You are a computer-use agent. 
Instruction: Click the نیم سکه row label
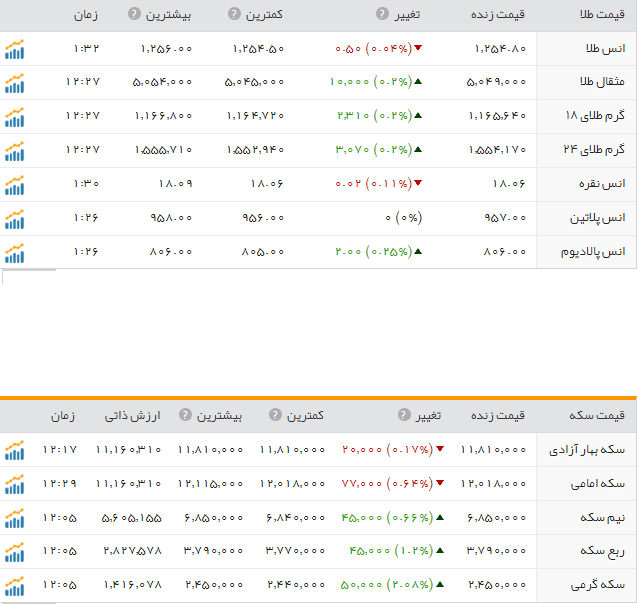coord(602,517)
